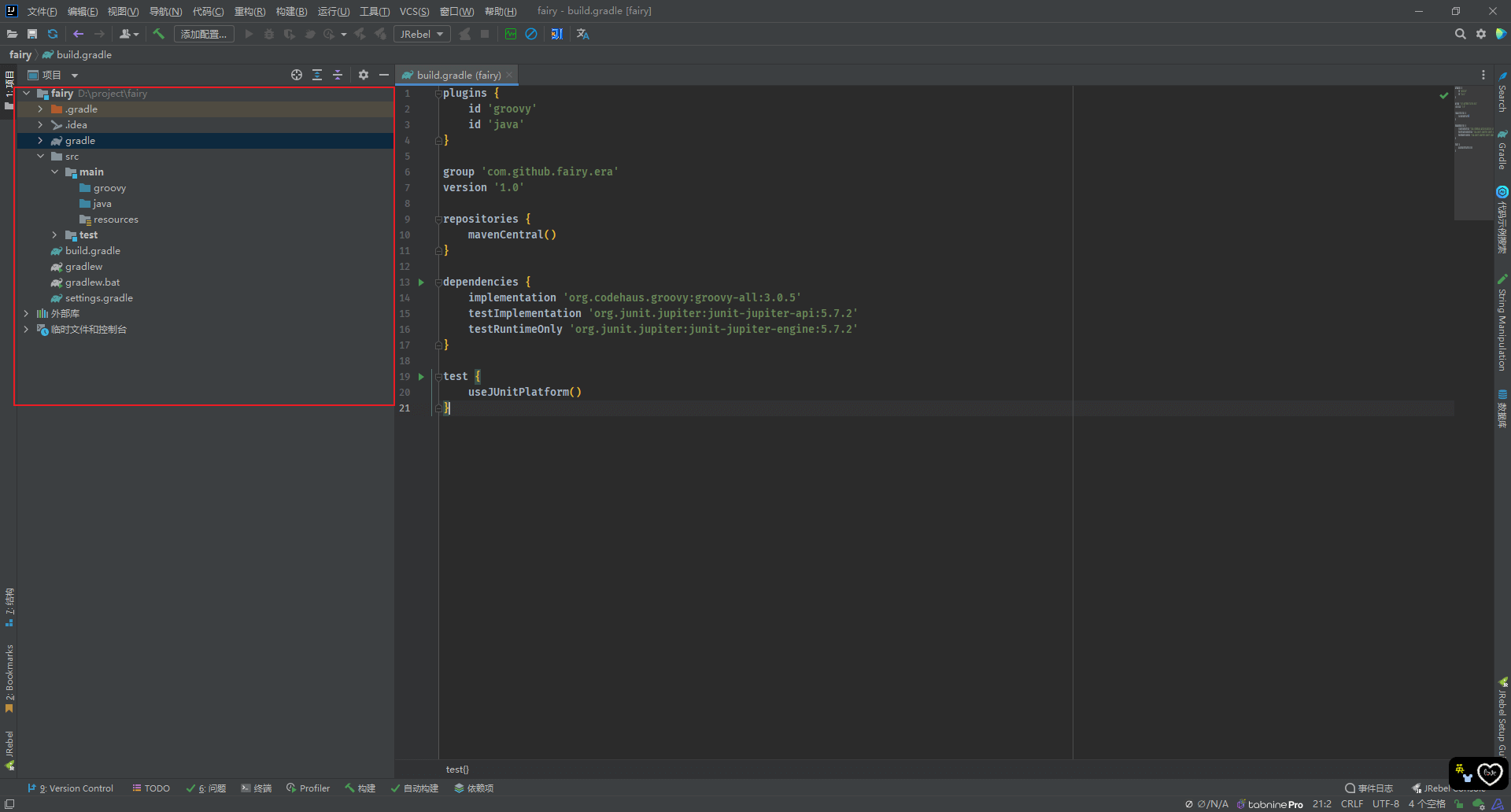Open Search Everywhere magnifier icon
This screenshot has height=812, width=1511.
point(1461,34)
